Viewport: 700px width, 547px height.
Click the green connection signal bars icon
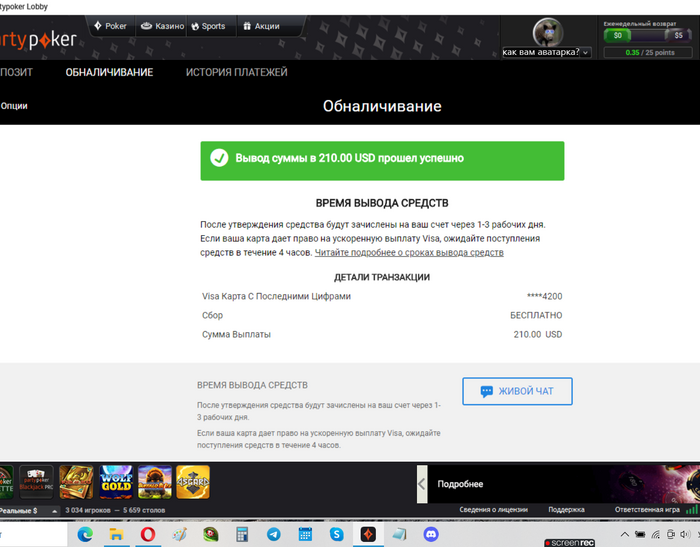pos(692,509)
